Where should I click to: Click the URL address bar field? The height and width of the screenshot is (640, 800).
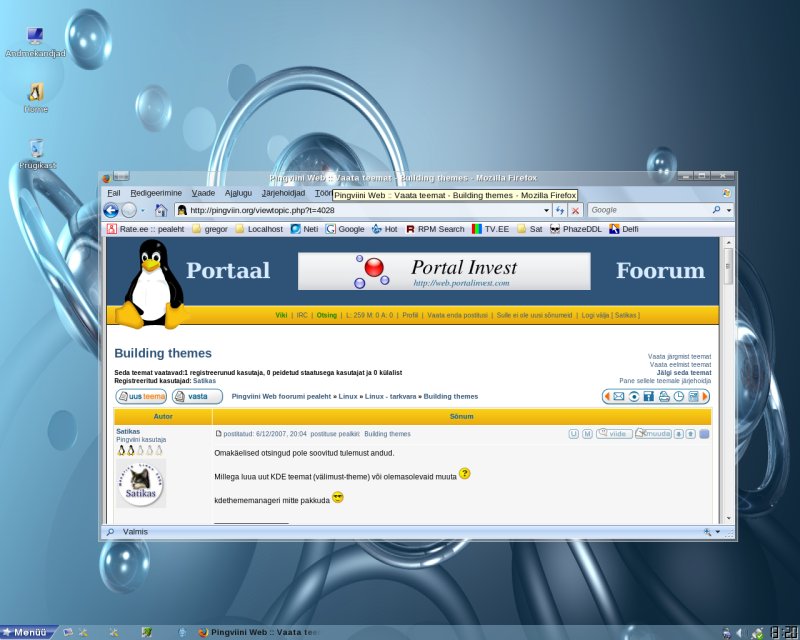(x=363, y=210)
